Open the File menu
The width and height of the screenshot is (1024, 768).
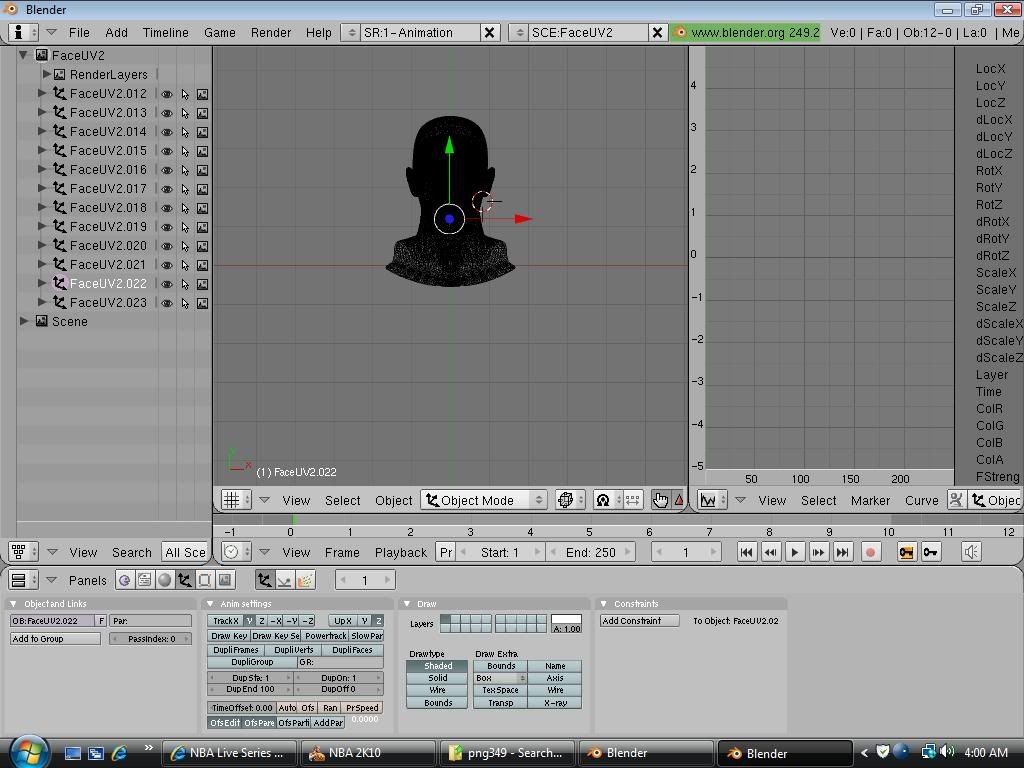[x=79, y=33]
